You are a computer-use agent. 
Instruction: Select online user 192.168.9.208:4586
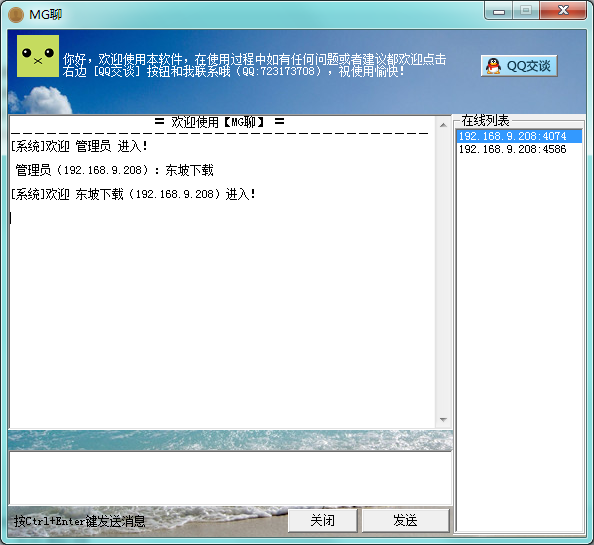[x=519, y=149]
